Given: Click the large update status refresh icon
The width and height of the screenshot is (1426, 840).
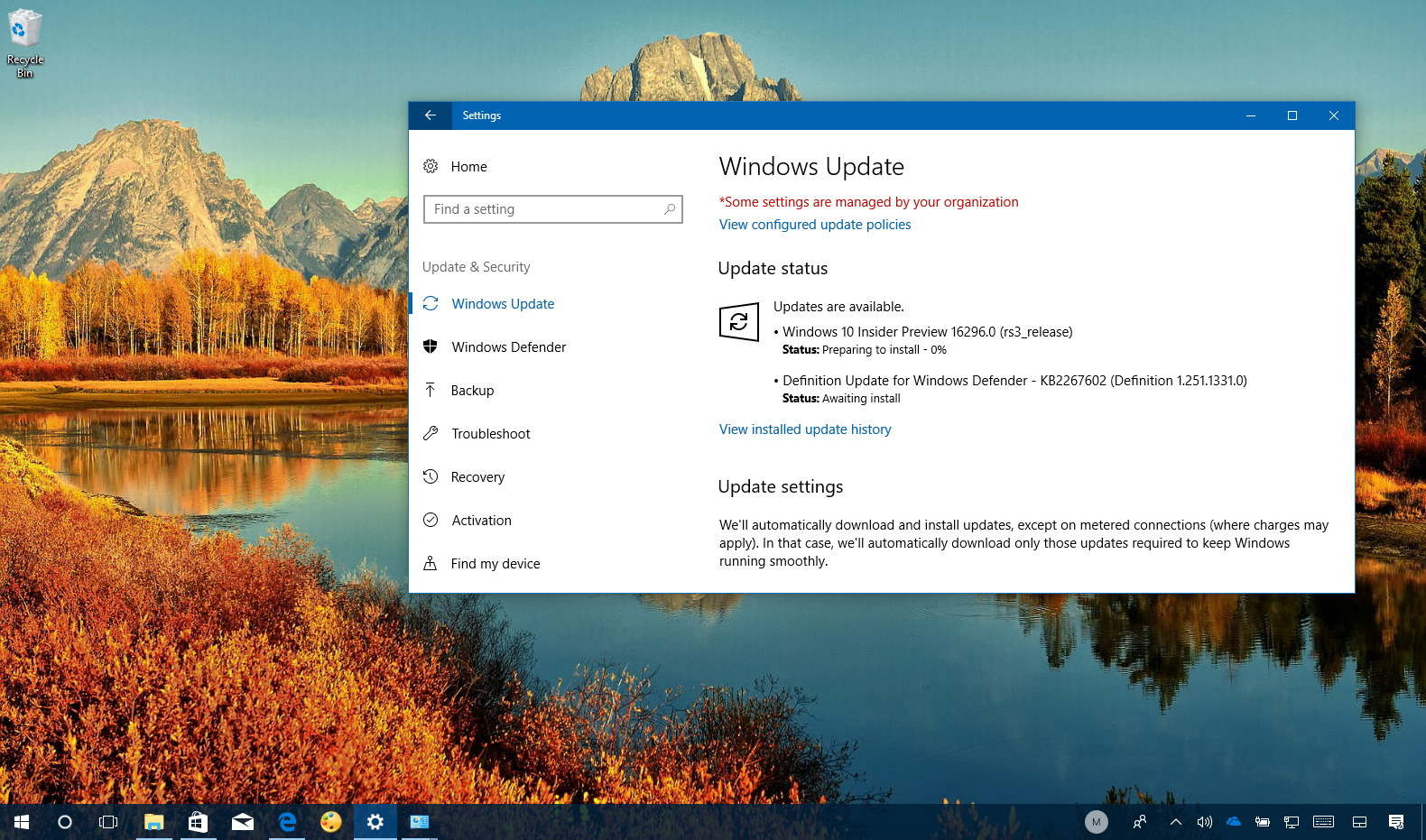Looking at the screenshot, I should [x=738, y=321].
